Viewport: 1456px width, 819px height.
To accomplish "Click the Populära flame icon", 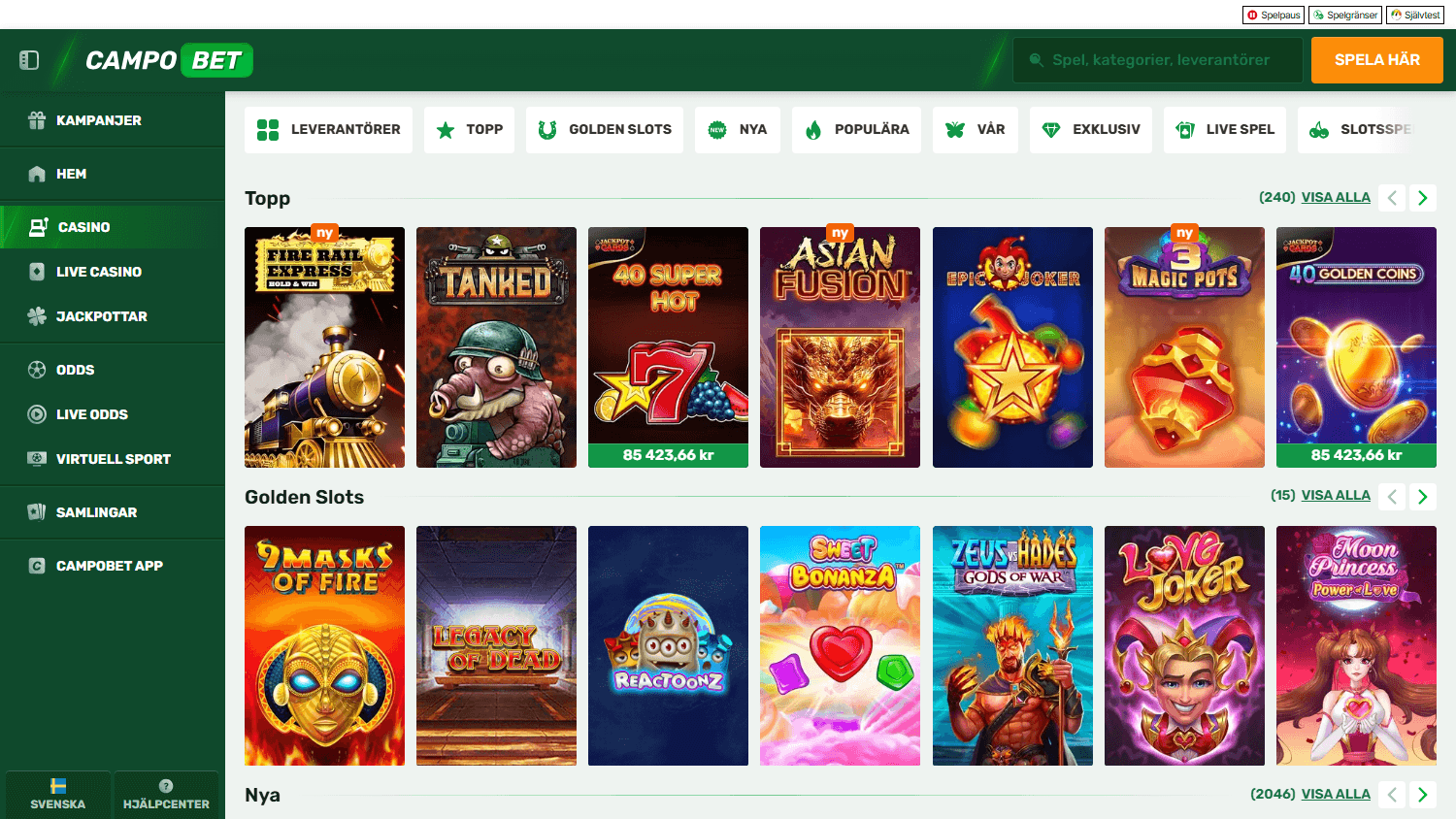I will (x=813, y=130).
